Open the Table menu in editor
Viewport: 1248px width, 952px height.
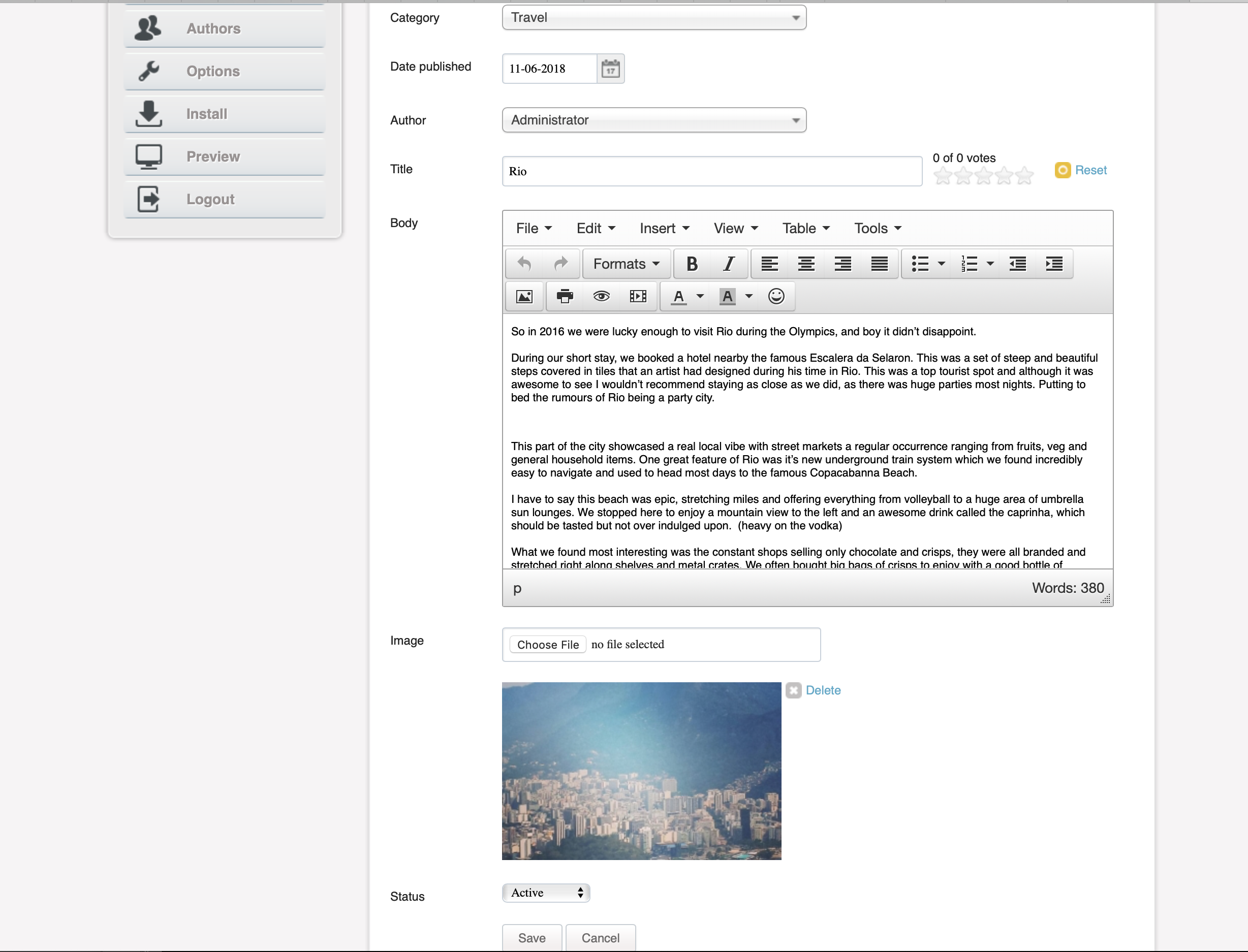tap(805, 229)
